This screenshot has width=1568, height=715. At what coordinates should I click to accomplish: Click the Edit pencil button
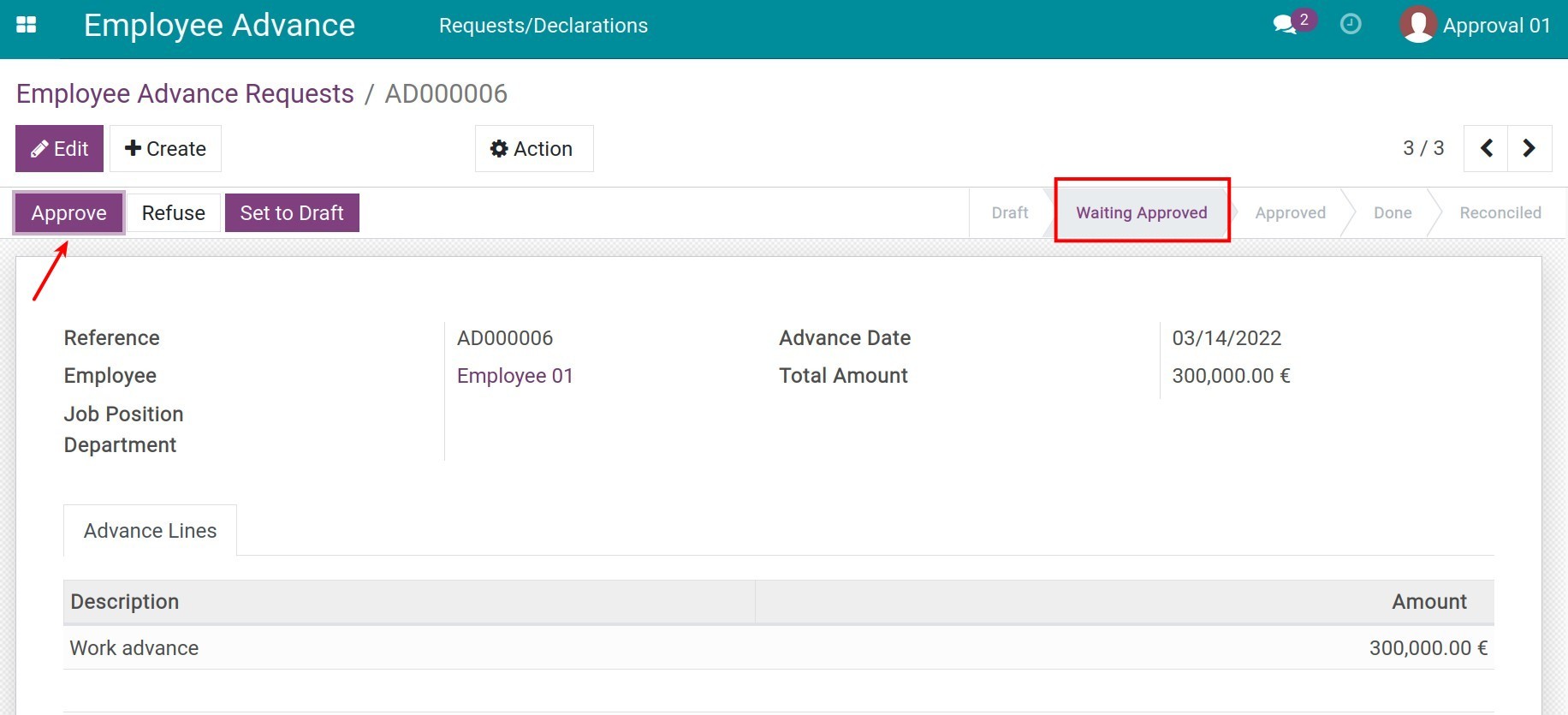tap(59, 149)
